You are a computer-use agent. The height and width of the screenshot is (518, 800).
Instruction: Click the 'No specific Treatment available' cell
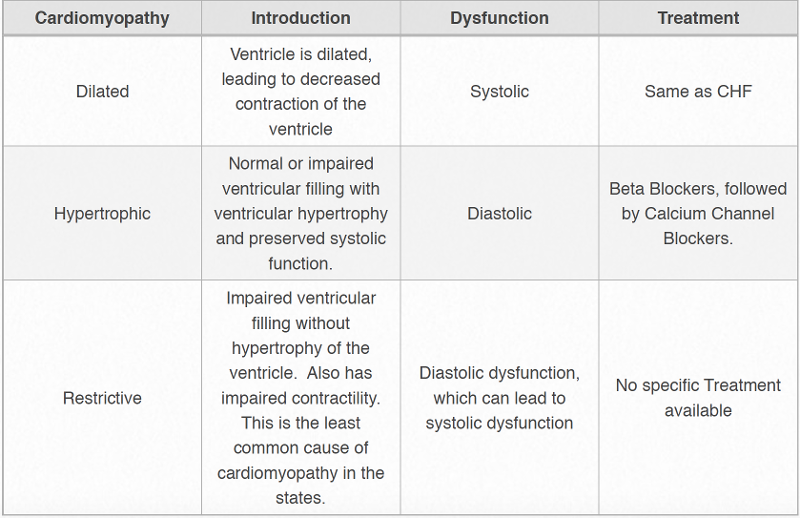pos(698,398)
